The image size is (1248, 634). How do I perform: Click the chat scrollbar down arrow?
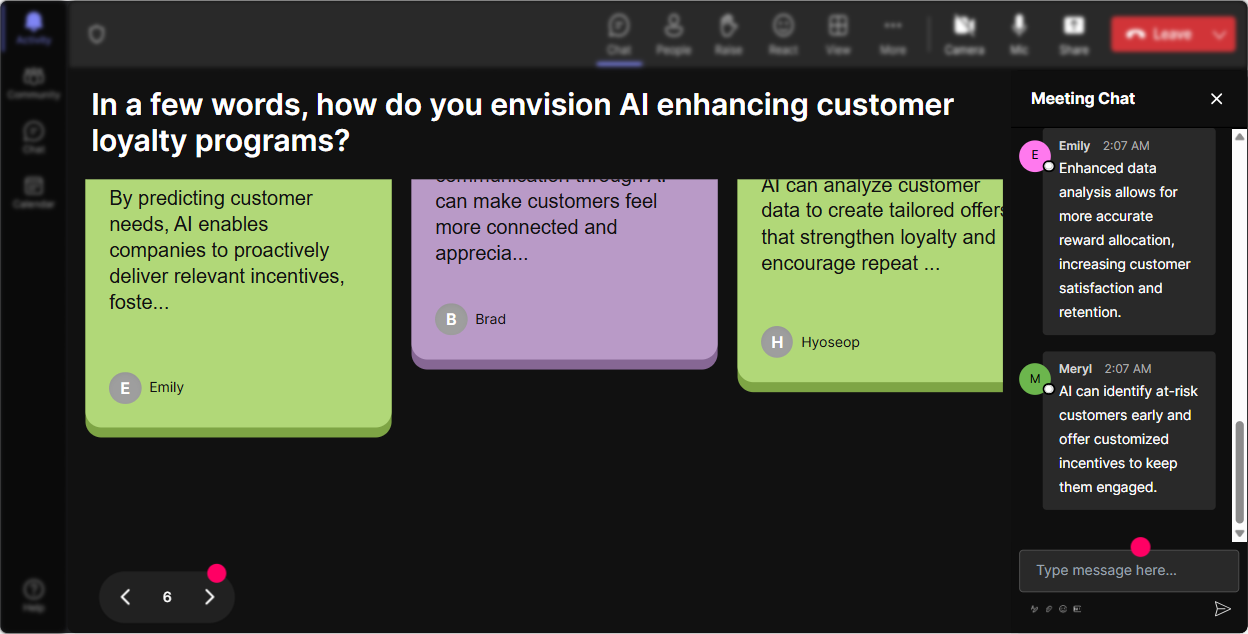tap(1240, 535)
